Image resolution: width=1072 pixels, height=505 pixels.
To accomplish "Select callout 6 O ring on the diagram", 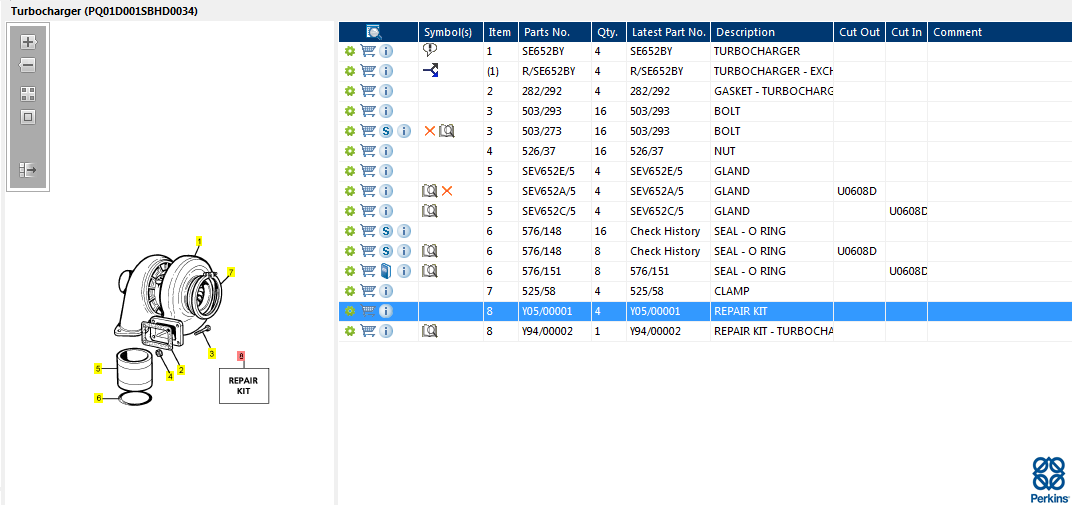I will coord(98,398).
